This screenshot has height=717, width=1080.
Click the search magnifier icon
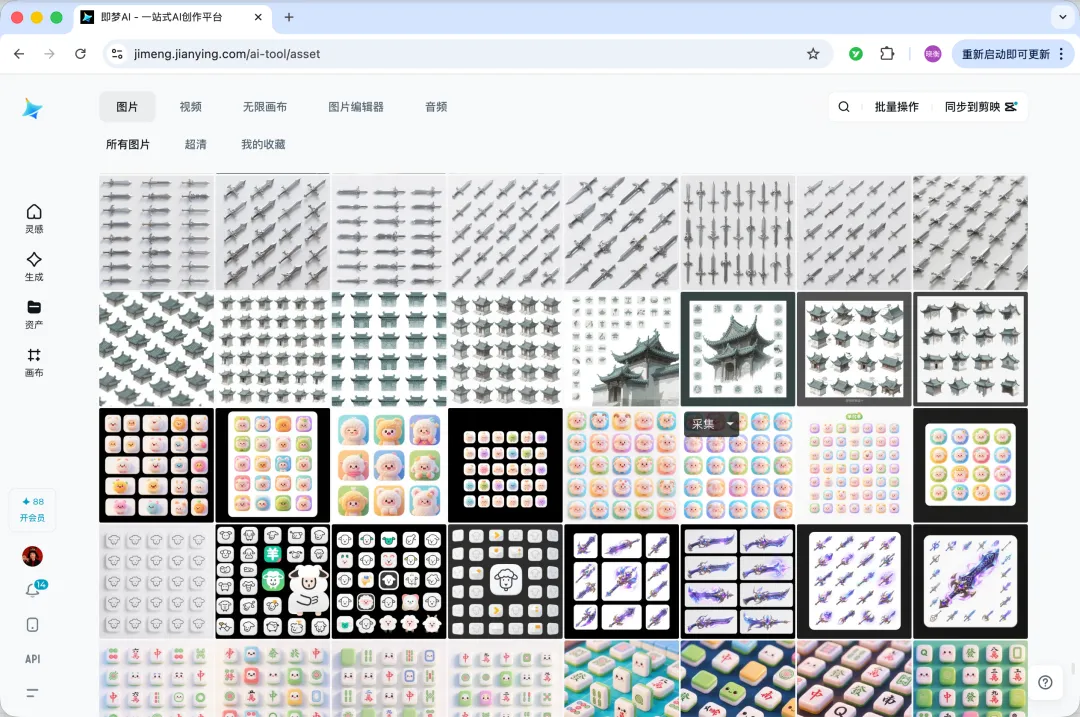coord(844,107)
